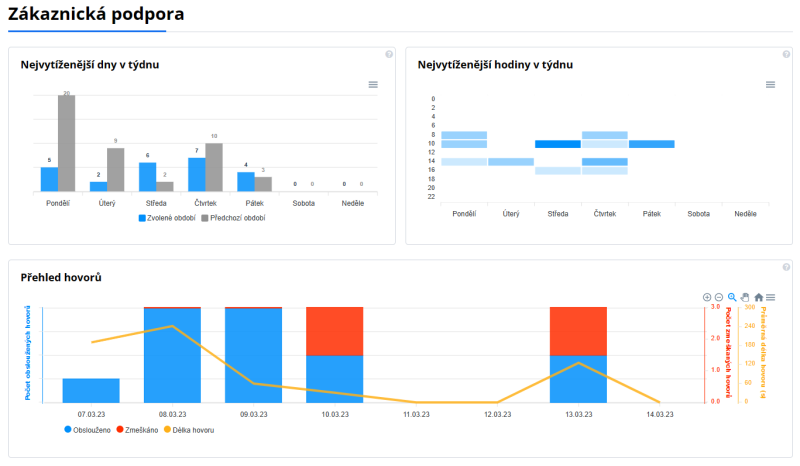Open hamburger menu of busiest hours heatmap
The height and width of the screenshot is (466, 800).
point(770,85)
